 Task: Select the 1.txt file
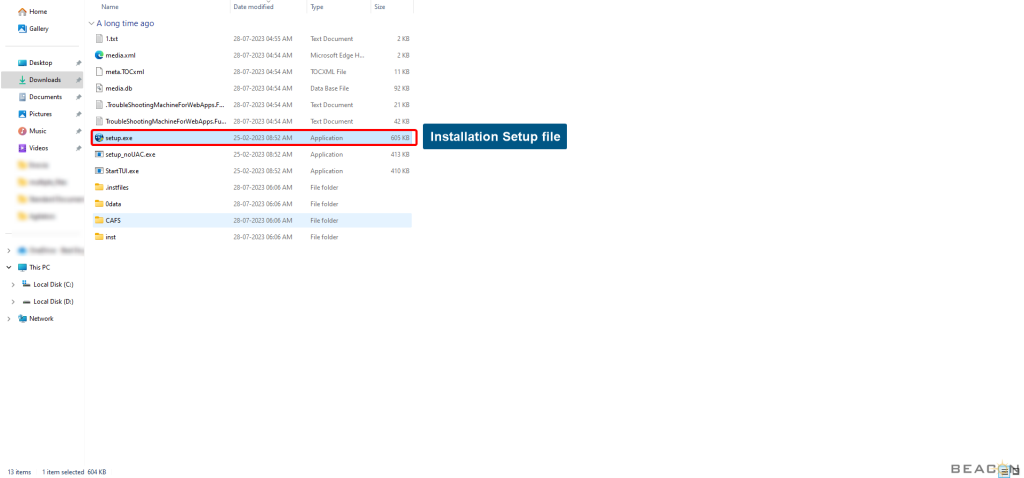[x=252, y=39]
